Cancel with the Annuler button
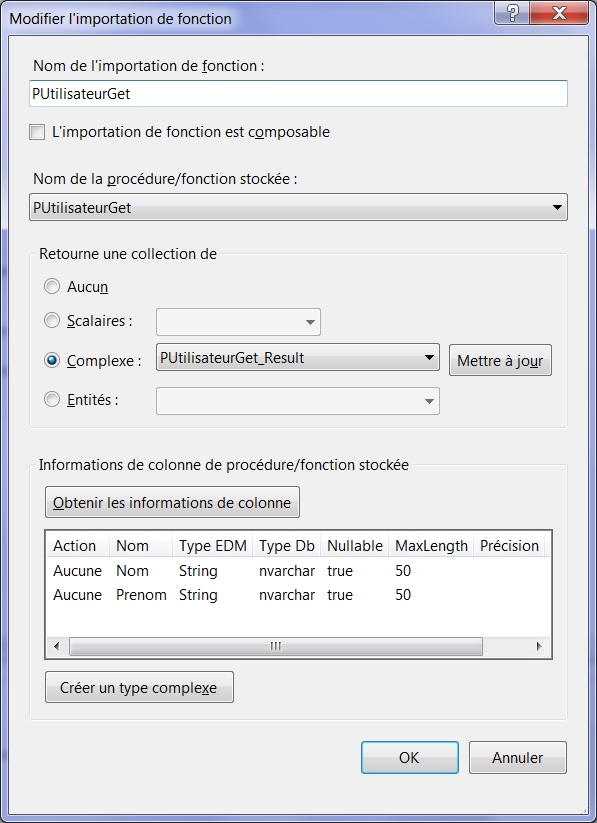 coord(518,757)
